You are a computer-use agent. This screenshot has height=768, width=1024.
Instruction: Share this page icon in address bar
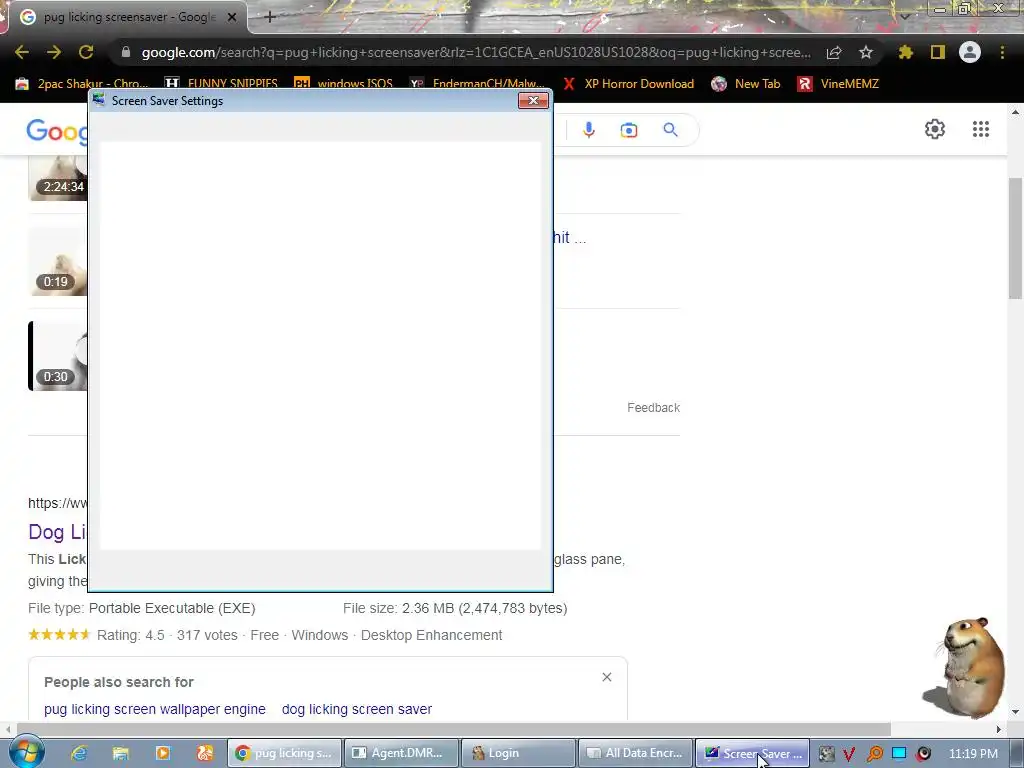click(834, 52)
